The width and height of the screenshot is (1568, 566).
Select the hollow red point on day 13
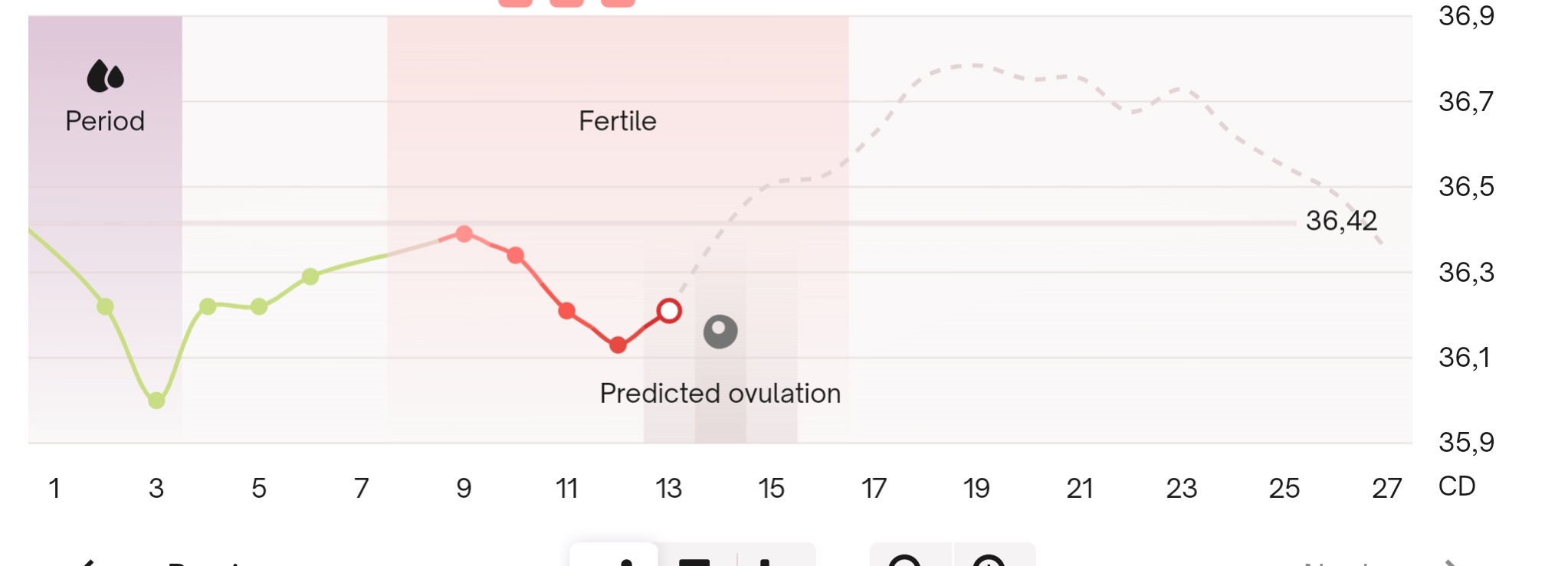[x=669, y=311]
